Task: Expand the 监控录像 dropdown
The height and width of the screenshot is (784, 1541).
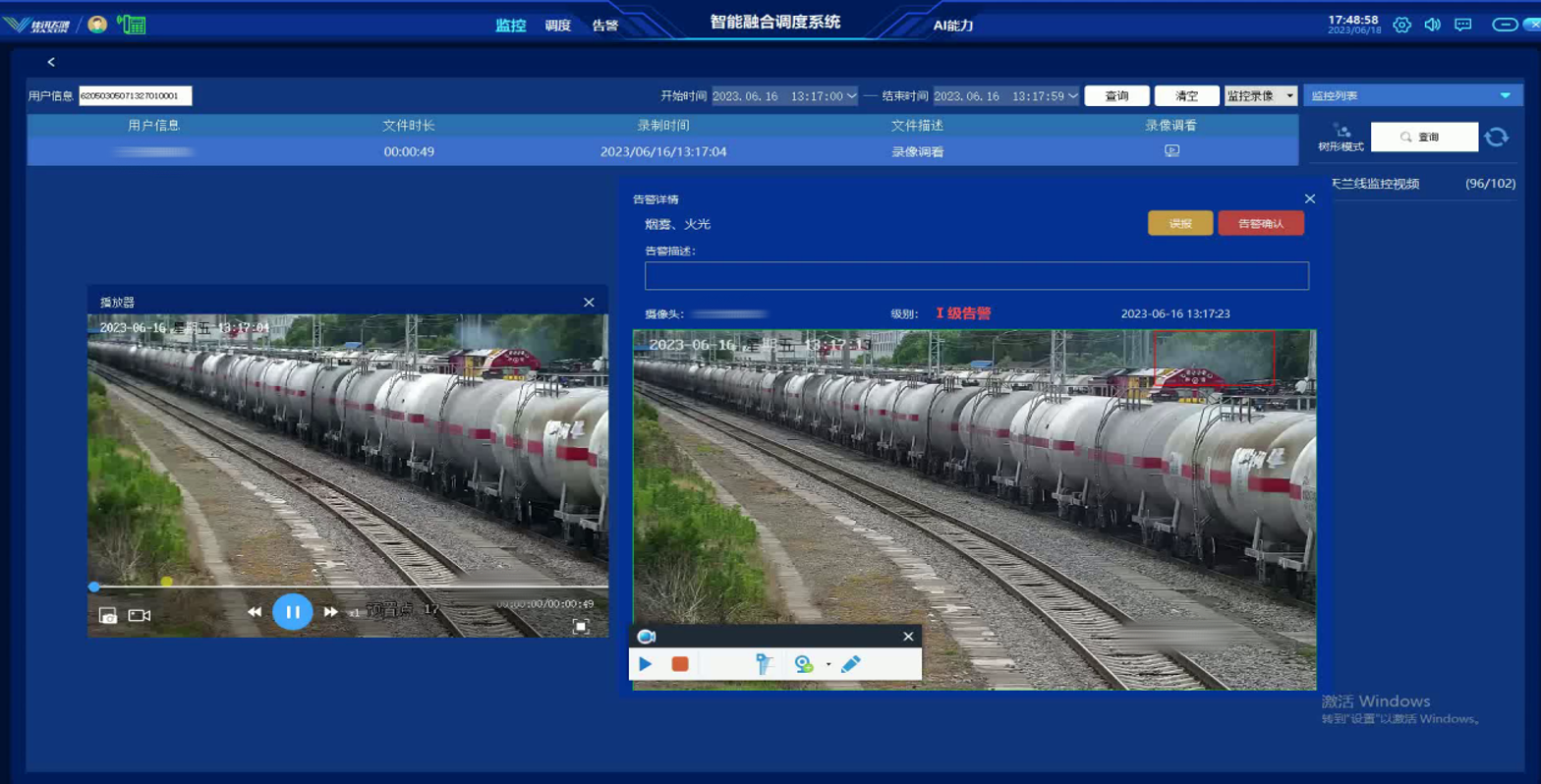Action: click(1289, 96)
